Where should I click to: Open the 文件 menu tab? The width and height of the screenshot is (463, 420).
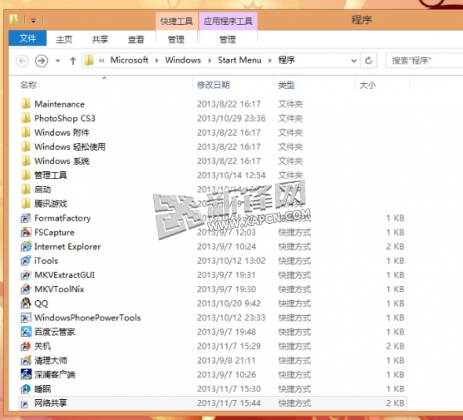(x=28, y=38)
